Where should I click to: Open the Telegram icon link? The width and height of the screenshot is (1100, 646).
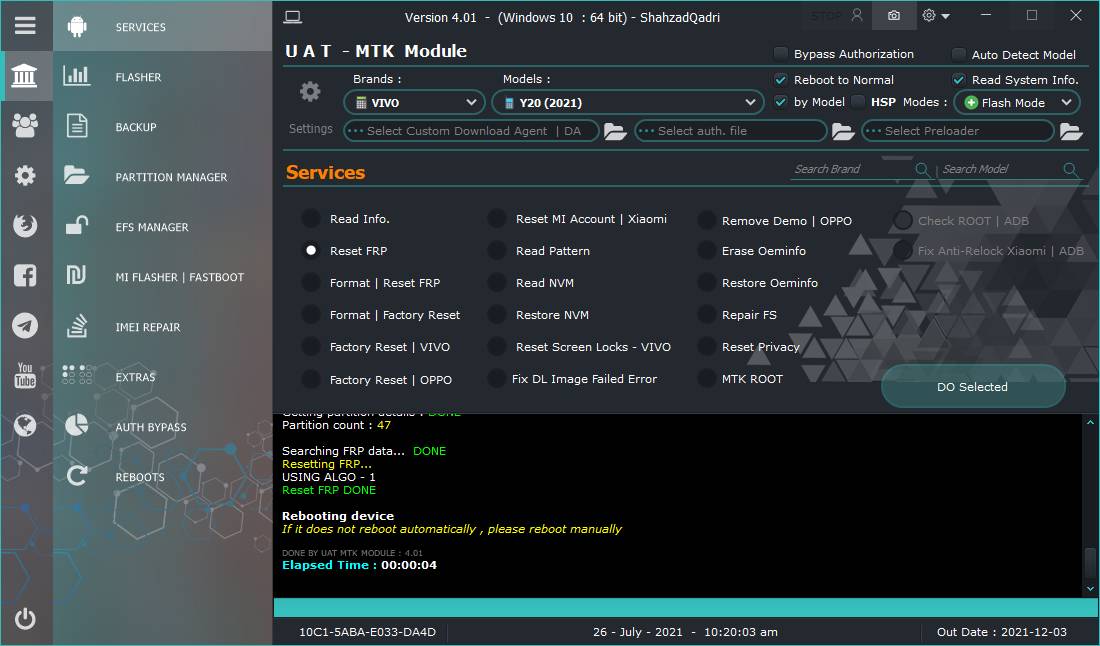(x=25, y=325)
